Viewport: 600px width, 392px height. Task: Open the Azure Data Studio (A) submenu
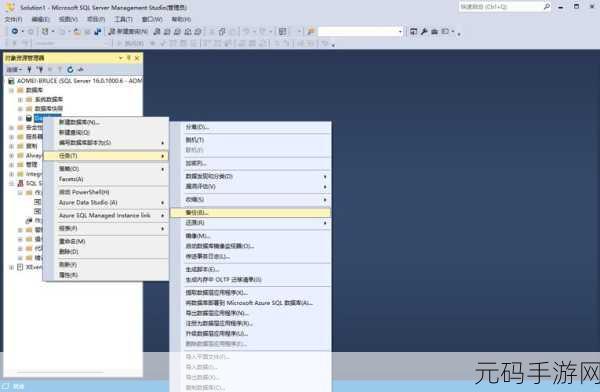pyautogui.click(x=106, y=203)
